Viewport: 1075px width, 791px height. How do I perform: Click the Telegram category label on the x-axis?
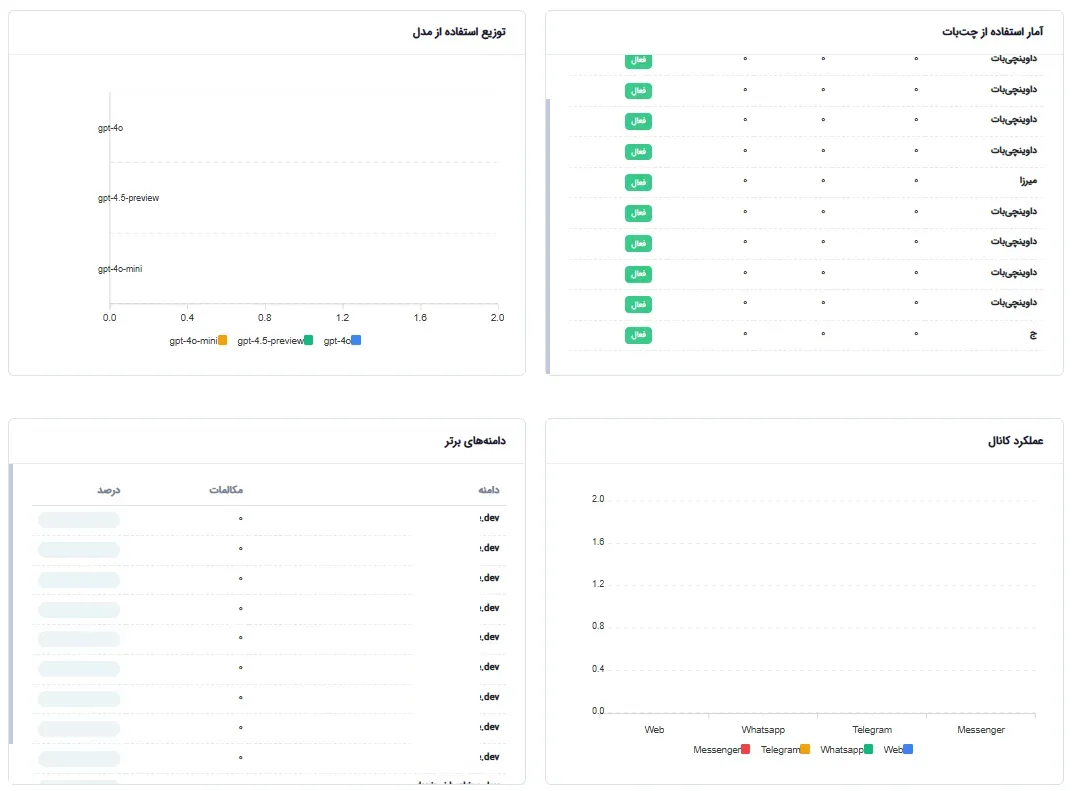point(872,729)
